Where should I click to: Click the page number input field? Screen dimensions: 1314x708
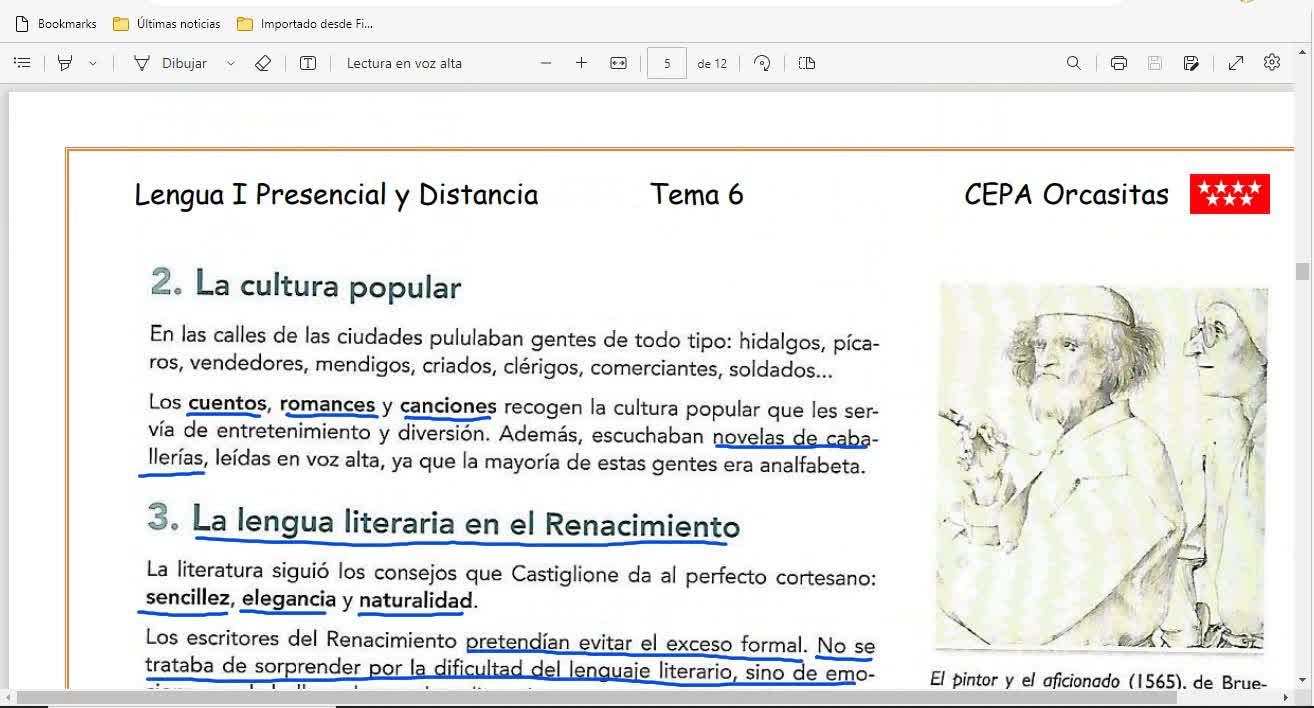[667, 63]
